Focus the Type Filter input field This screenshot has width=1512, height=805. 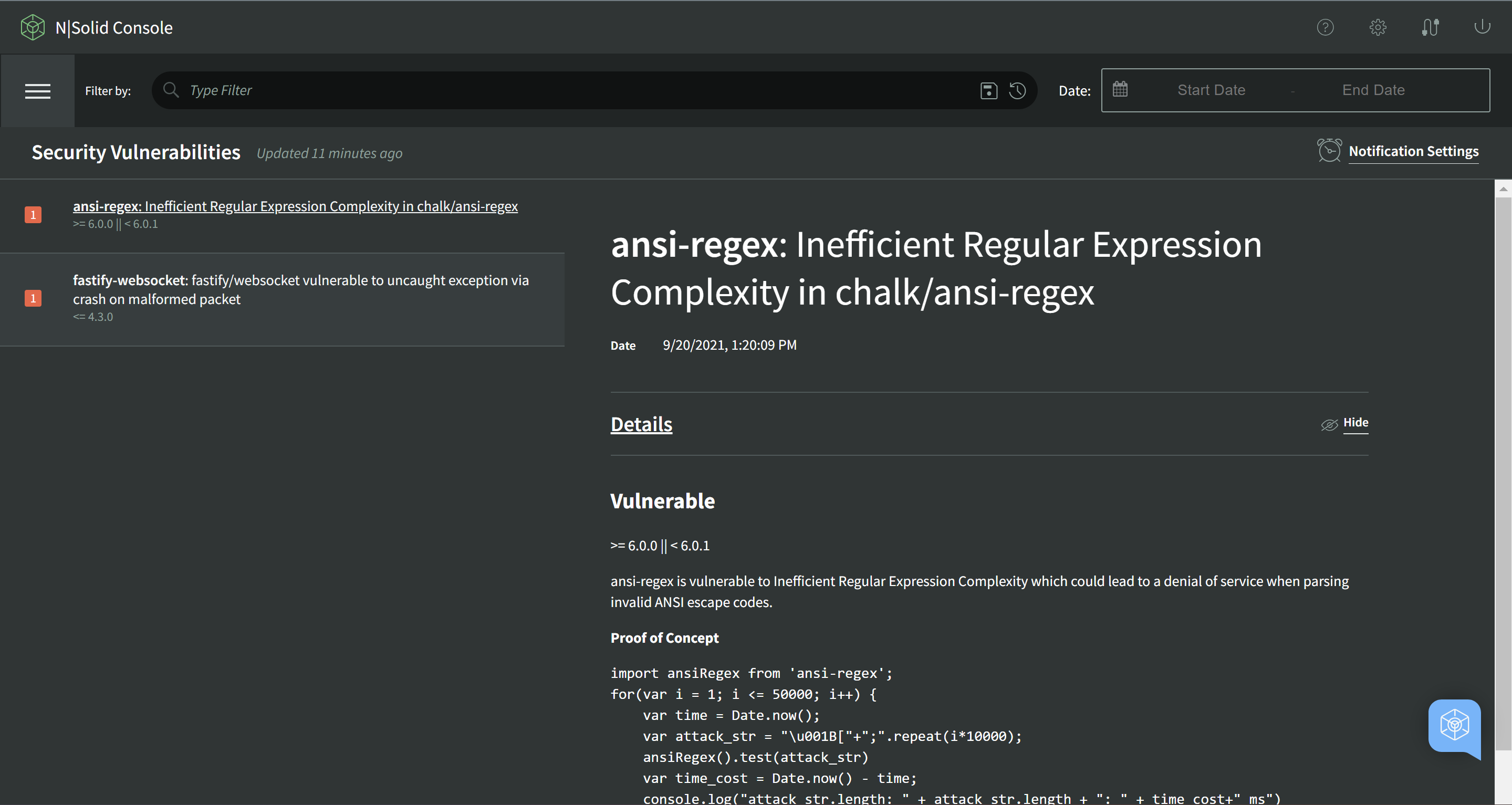[581, 90]
